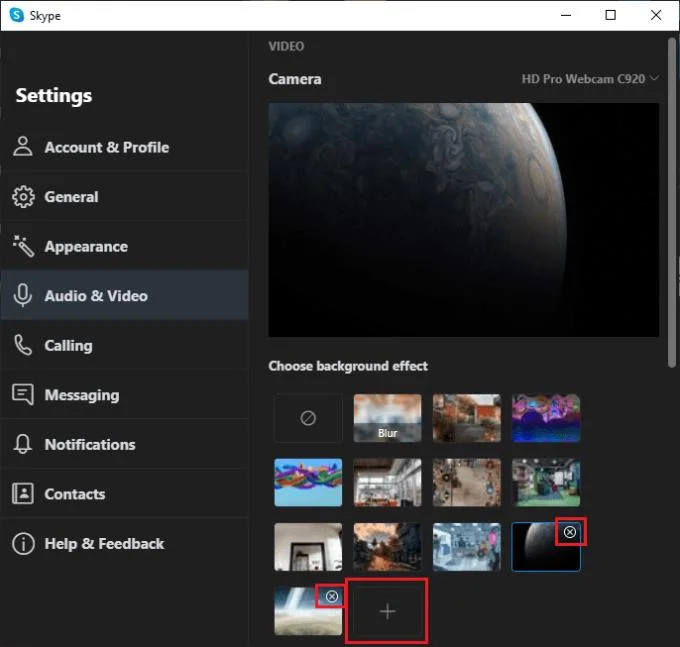This screenshot has height=647, width=680.
Task: Click the Audio & Video microphone icon
Action: click(x=23, y=296)
